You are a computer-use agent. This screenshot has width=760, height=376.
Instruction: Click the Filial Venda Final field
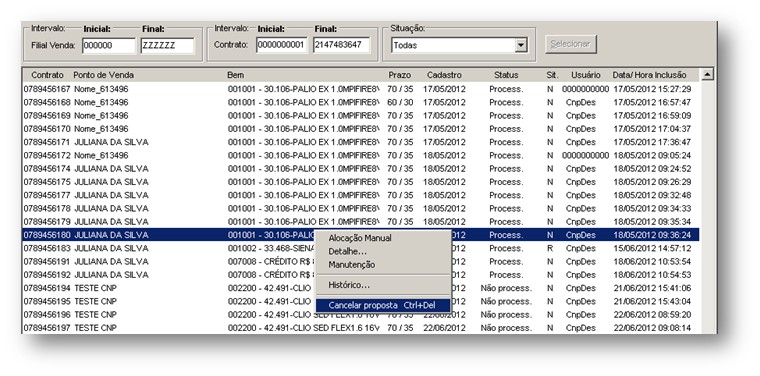[167, 46]
